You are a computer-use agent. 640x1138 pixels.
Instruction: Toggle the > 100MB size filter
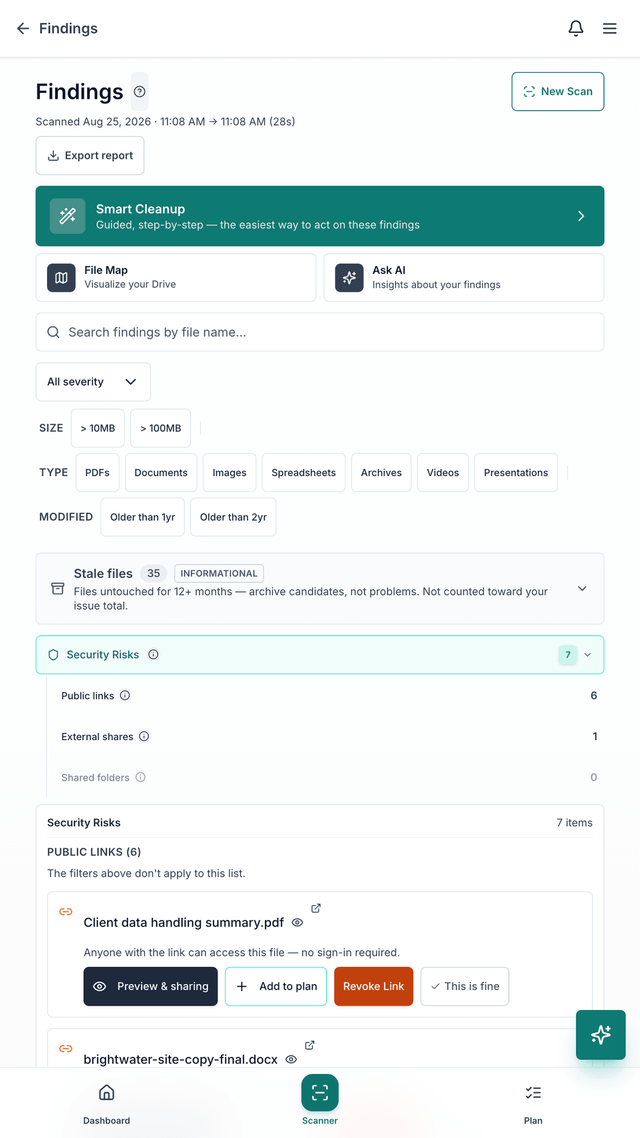point(160,428)
